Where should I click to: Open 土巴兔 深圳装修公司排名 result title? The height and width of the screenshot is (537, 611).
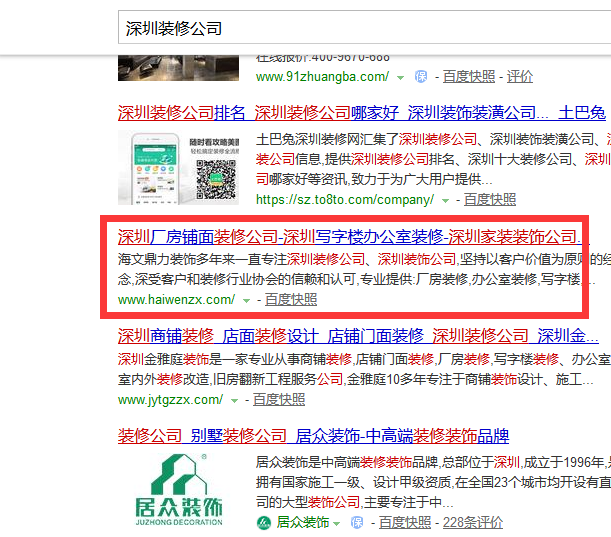(x=362, y=113)
